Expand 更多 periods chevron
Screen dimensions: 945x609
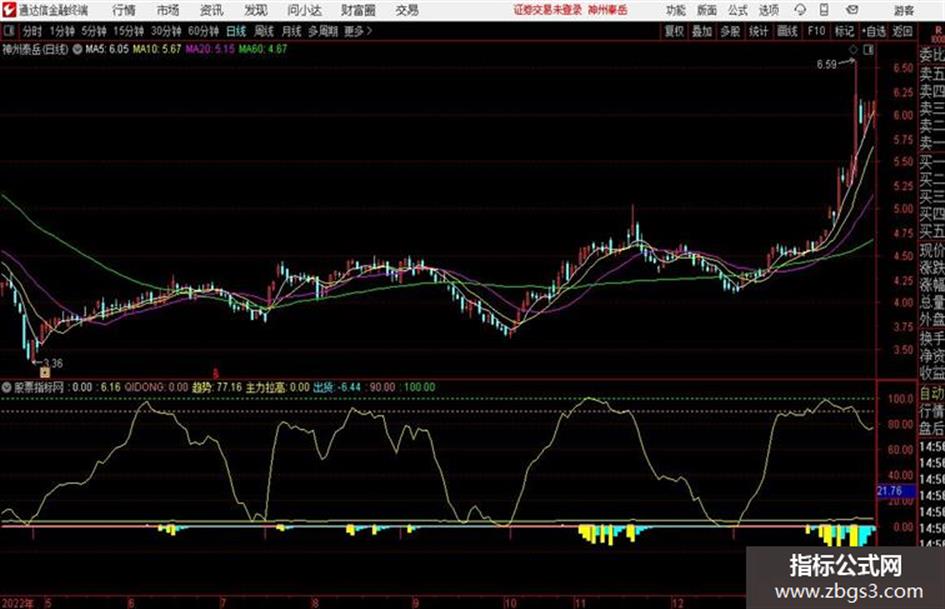pos(358,31)
